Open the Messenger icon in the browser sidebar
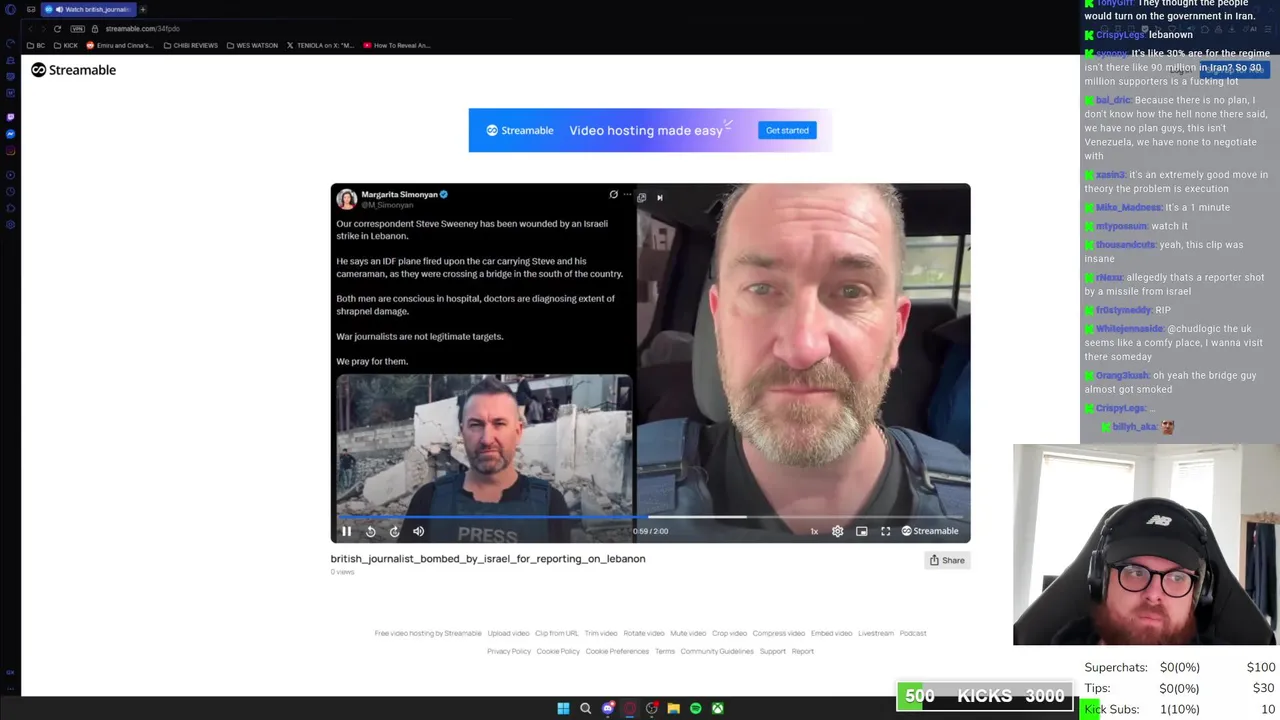Screen dimensions: 1280x720 (10, 134)
